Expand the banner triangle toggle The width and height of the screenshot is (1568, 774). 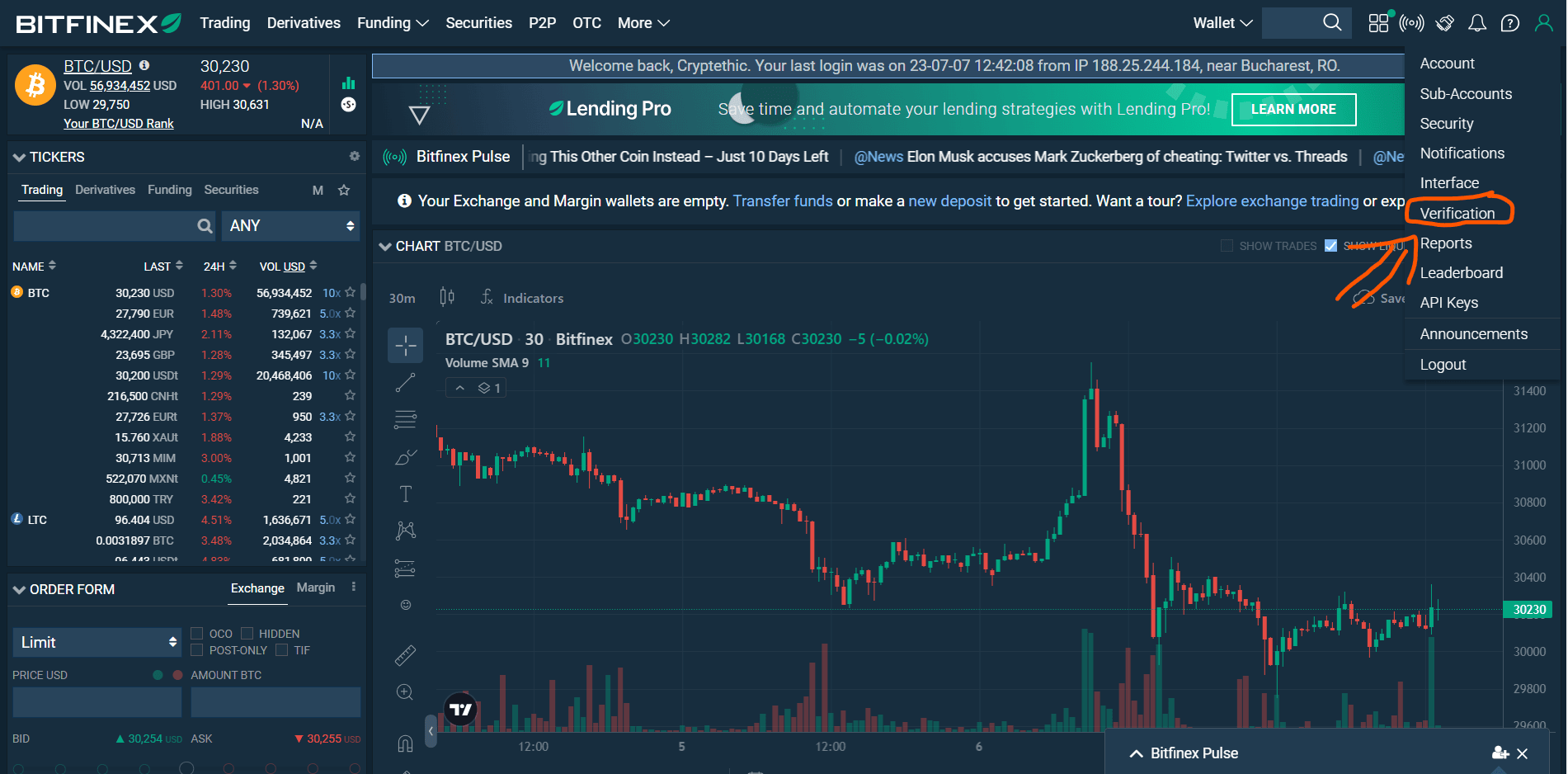point(419,114)
